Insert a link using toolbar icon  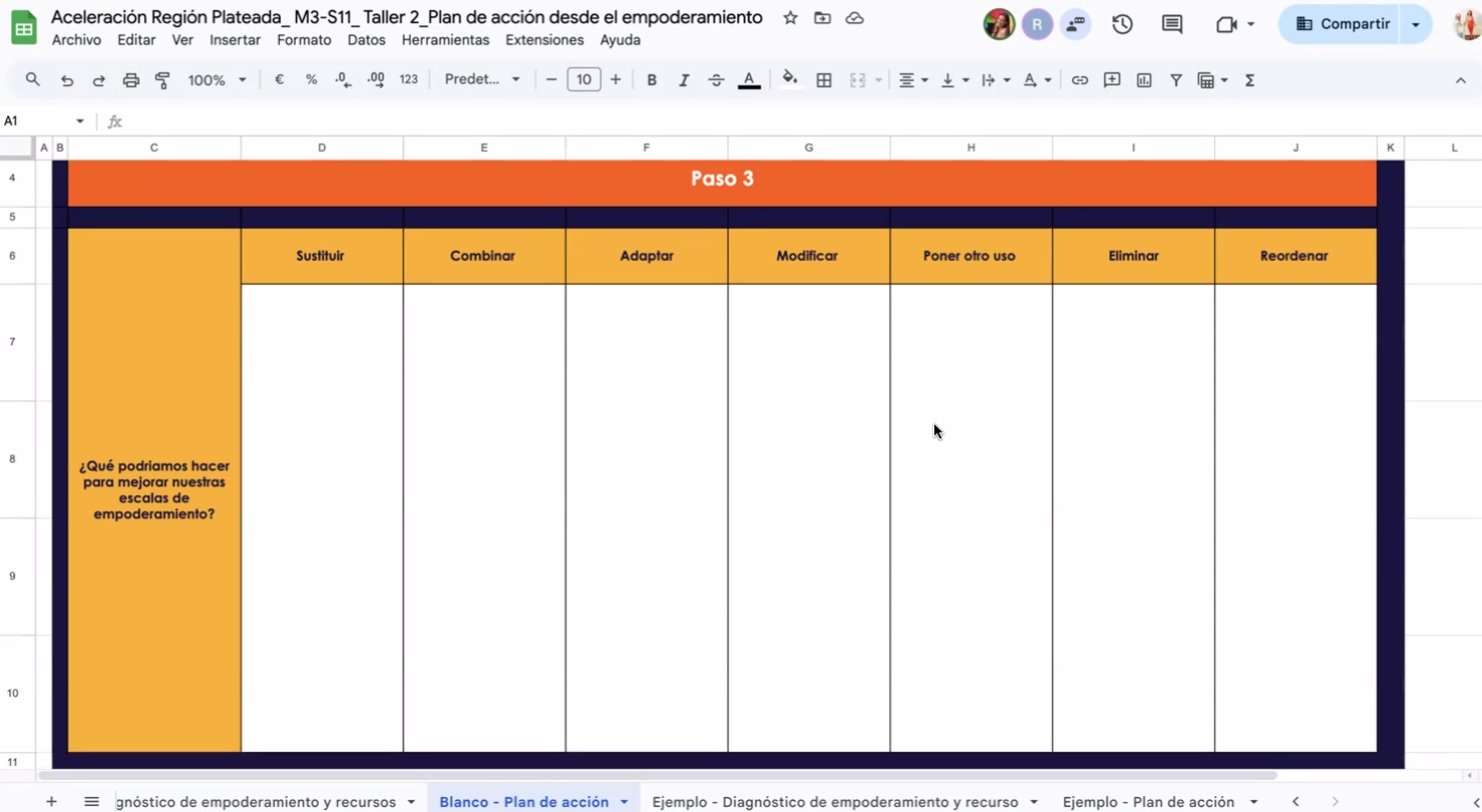[1079, 80]
